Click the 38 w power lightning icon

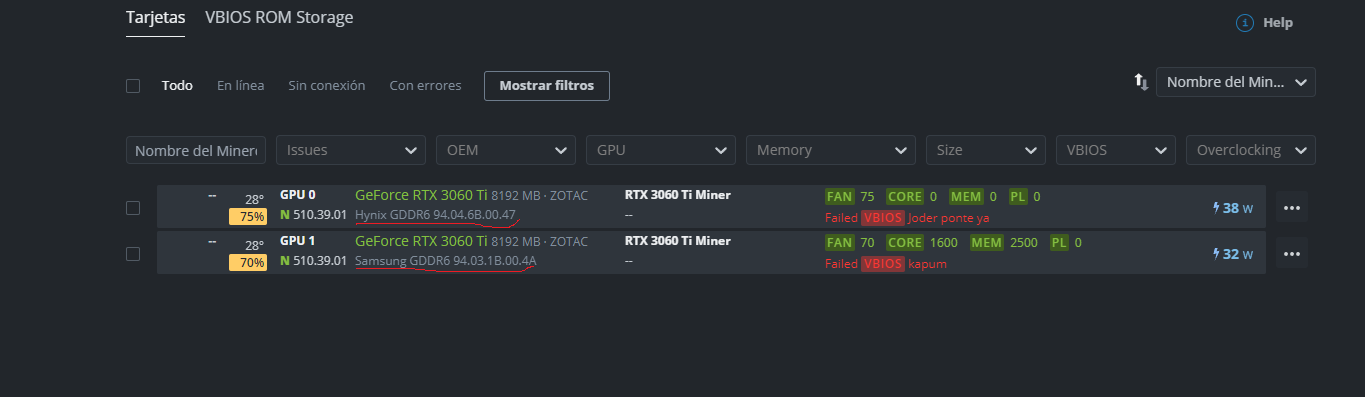pyautogui.click(x=1216, y=208)
